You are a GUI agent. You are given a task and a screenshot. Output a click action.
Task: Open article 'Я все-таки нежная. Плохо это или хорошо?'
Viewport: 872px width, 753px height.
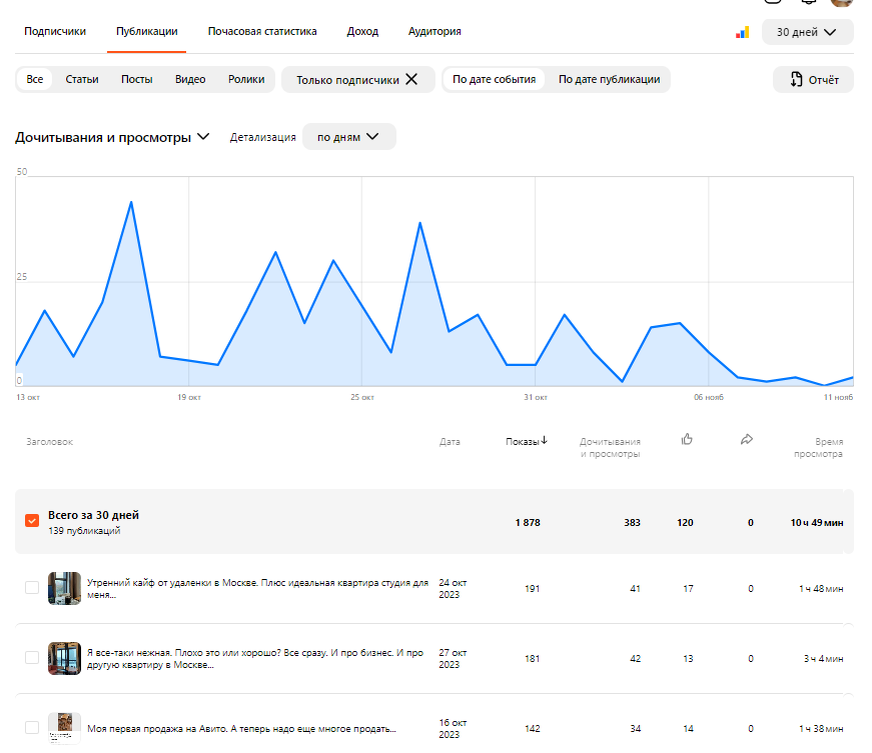coord(255,658)
